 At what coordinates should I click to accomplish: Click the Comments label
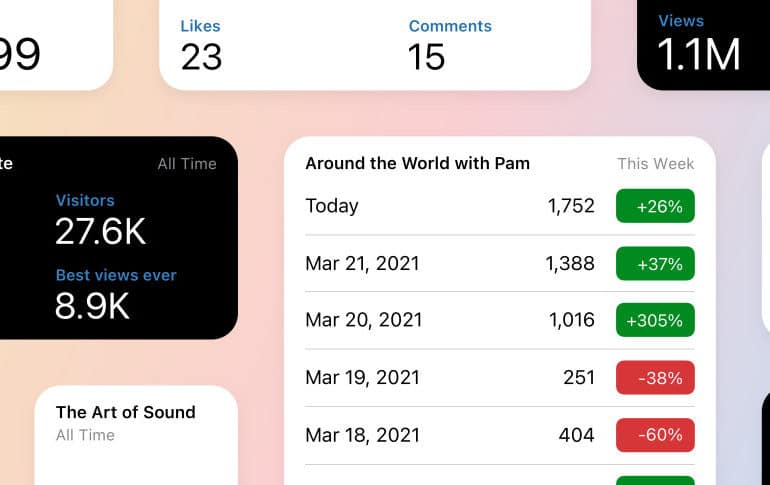pyautogui.click(x=450, y=26)
